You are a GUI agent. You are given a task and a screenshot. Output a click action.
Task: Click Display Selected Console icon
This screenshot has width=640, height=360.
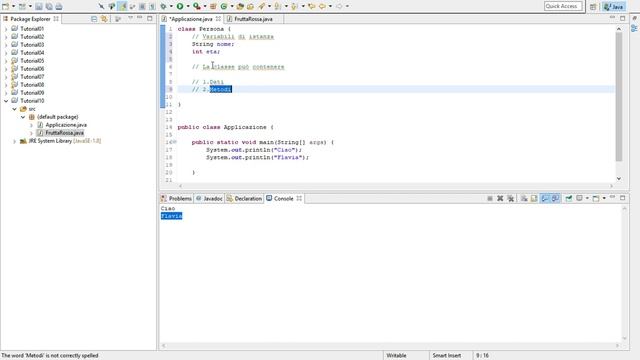tap(579, 198)
